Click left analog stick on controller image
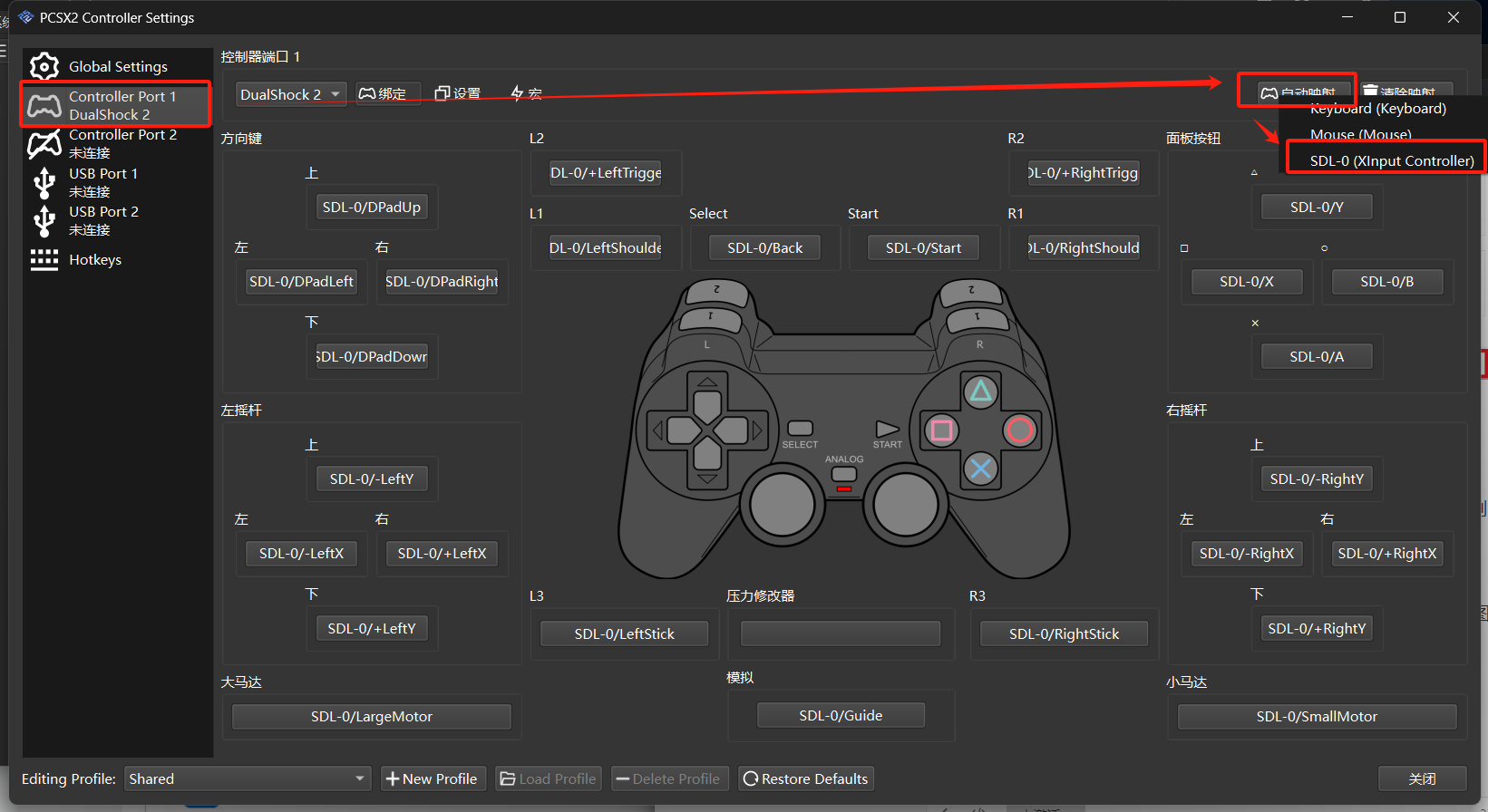This screenshot has width=1488, height=812. pos(783,504)
